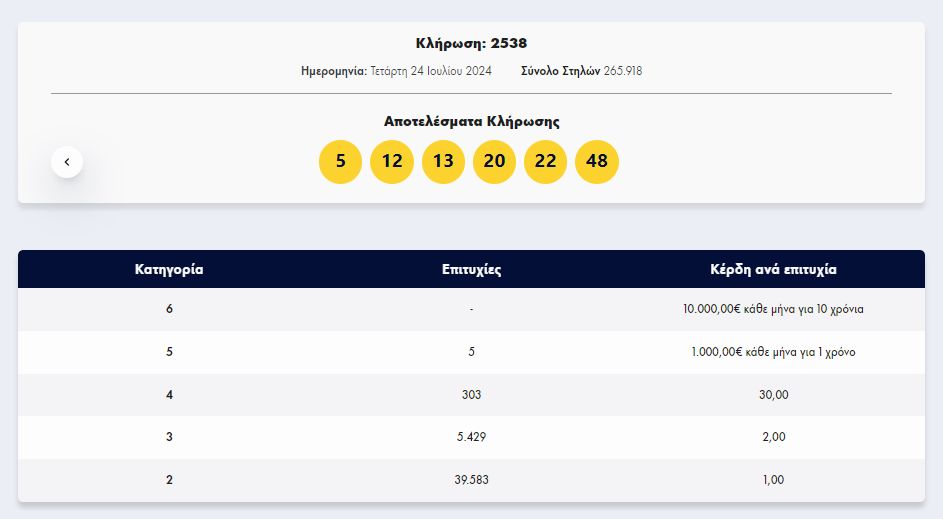Select the yellow ball number 12

(x=392, y=162)
